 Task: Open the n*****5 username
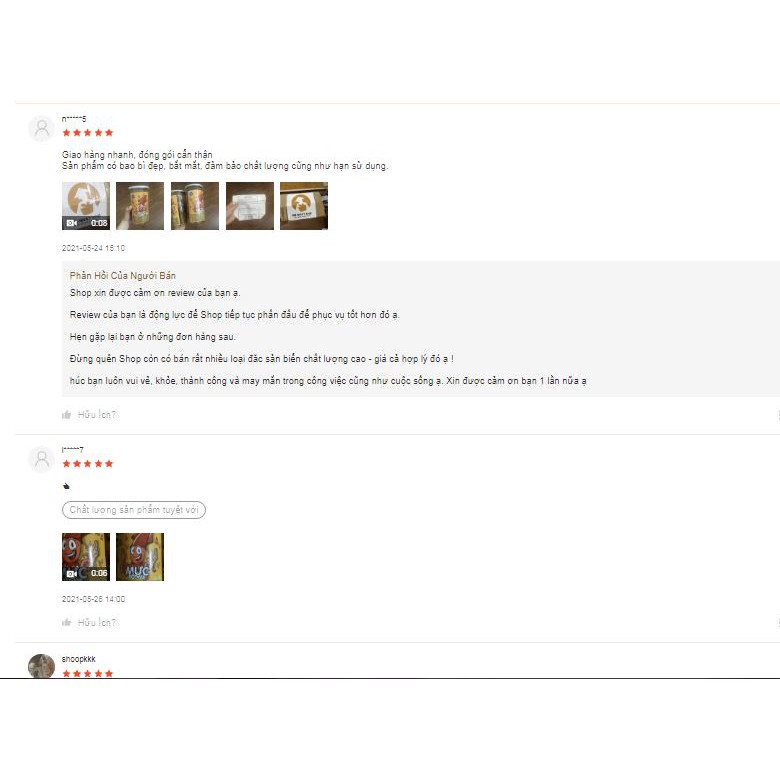pos(74,119)
